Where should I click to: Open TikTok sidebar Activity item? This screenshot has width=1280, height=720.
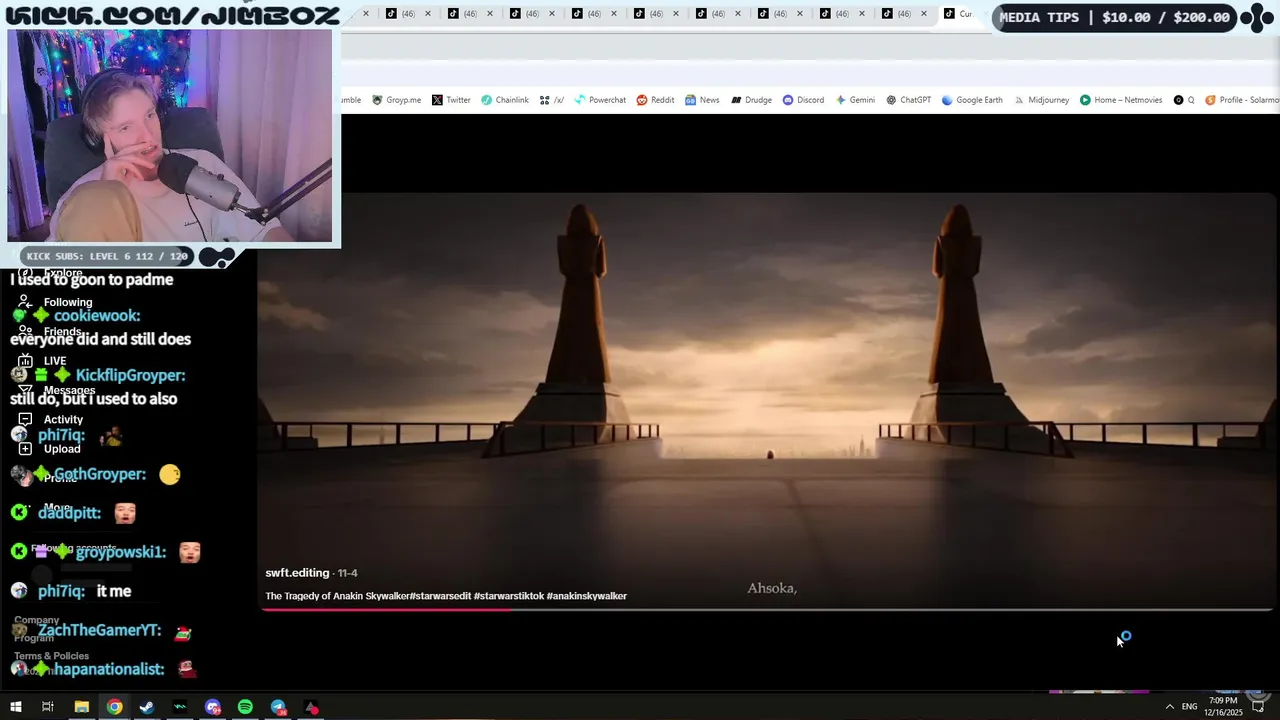(x=51, y=420)
